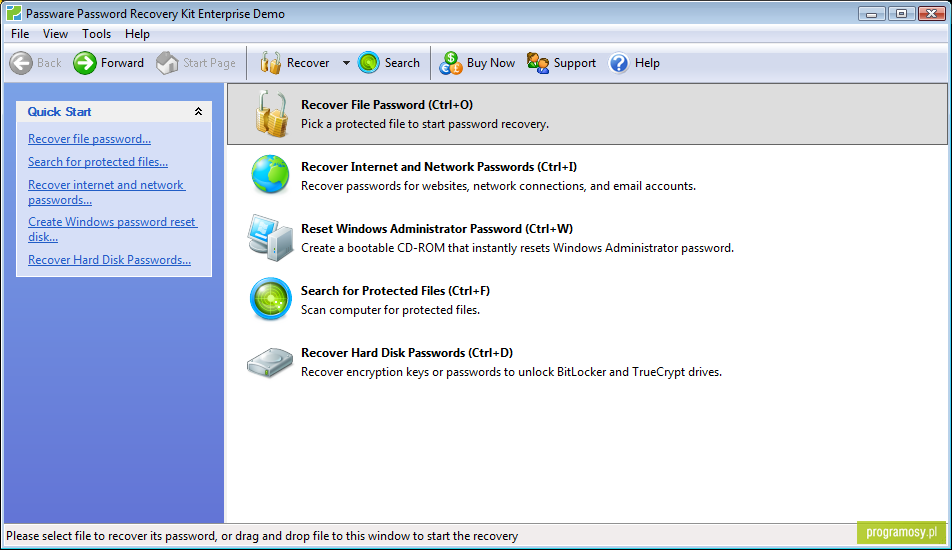Open the View menu

pyautogui.click(x=55, y=34)
